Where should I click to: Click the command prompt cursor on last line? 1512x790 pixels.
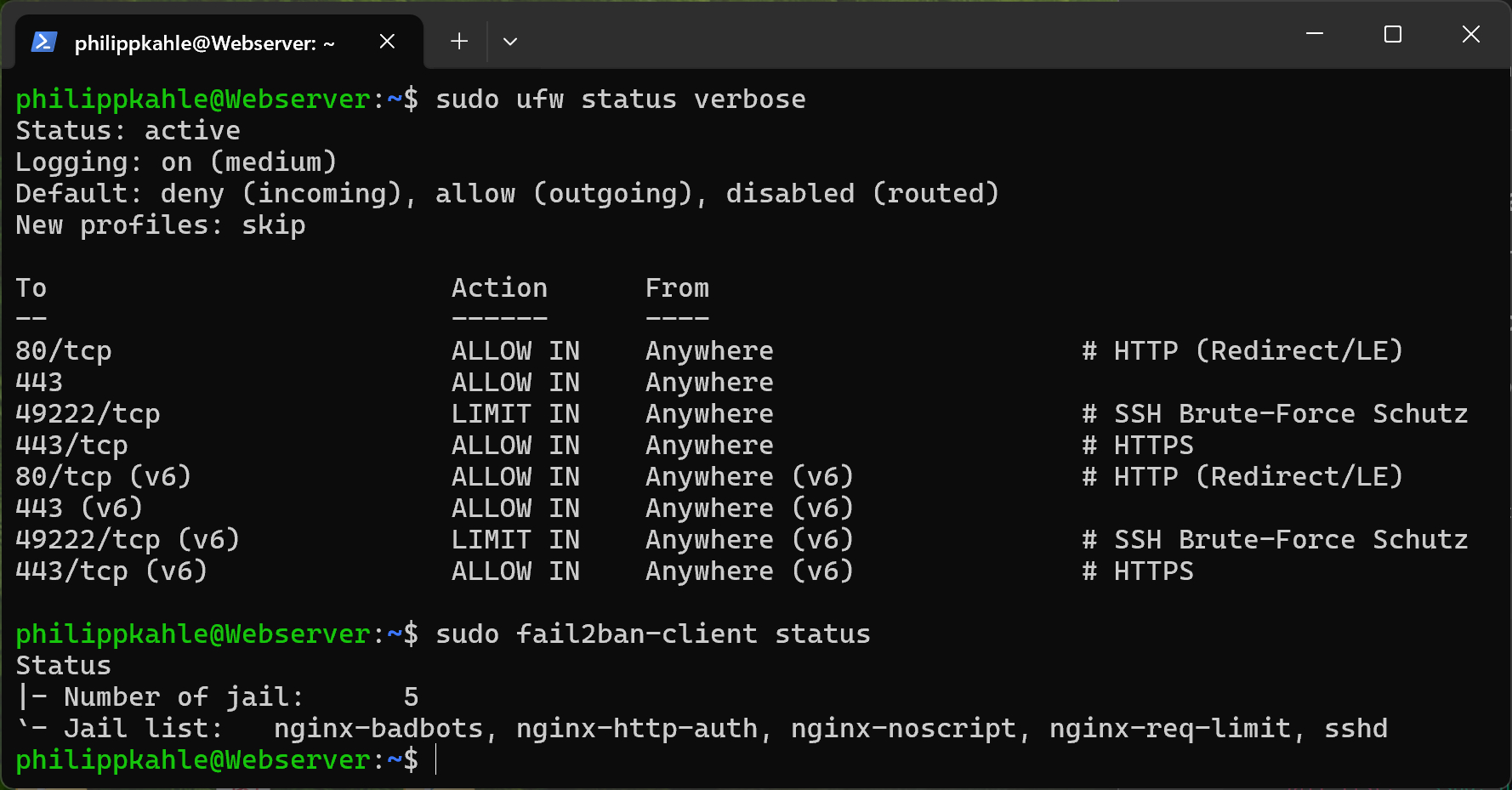pyautogui.click(x=436, y=759)
